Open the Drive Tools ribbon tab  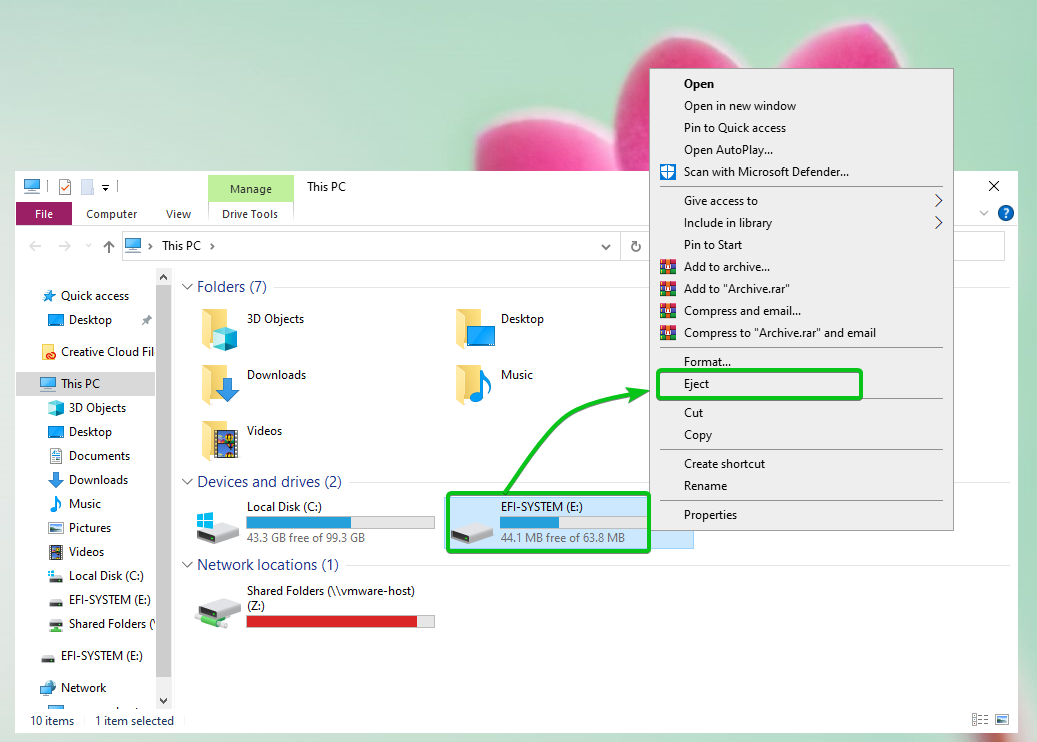(x=250, y=214)
